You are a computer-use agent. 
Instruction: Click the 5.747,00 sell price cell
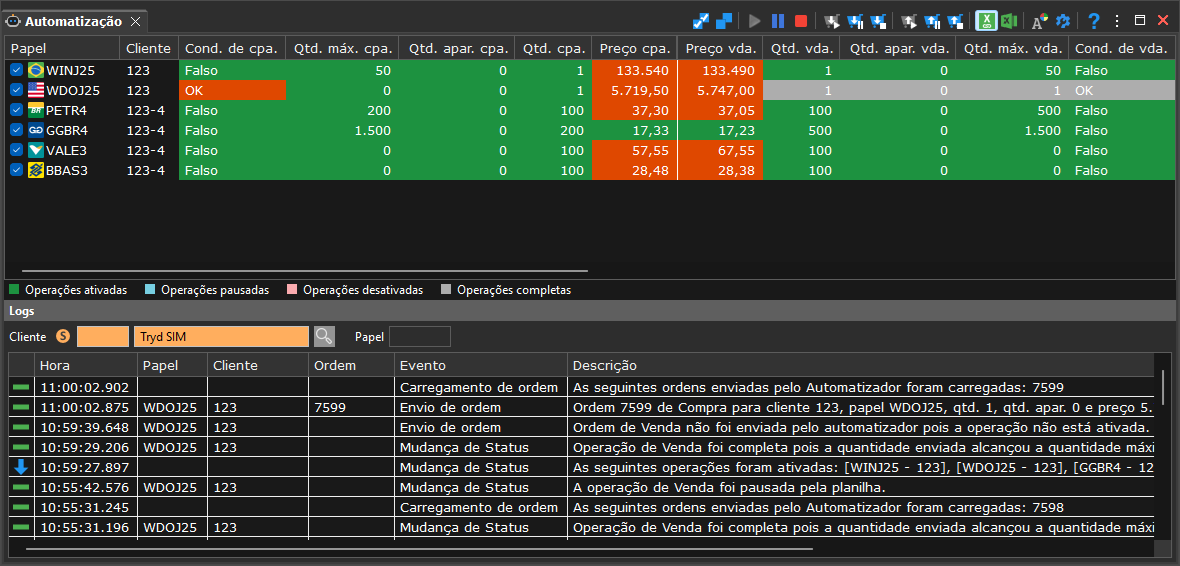[x=720, y=90]
